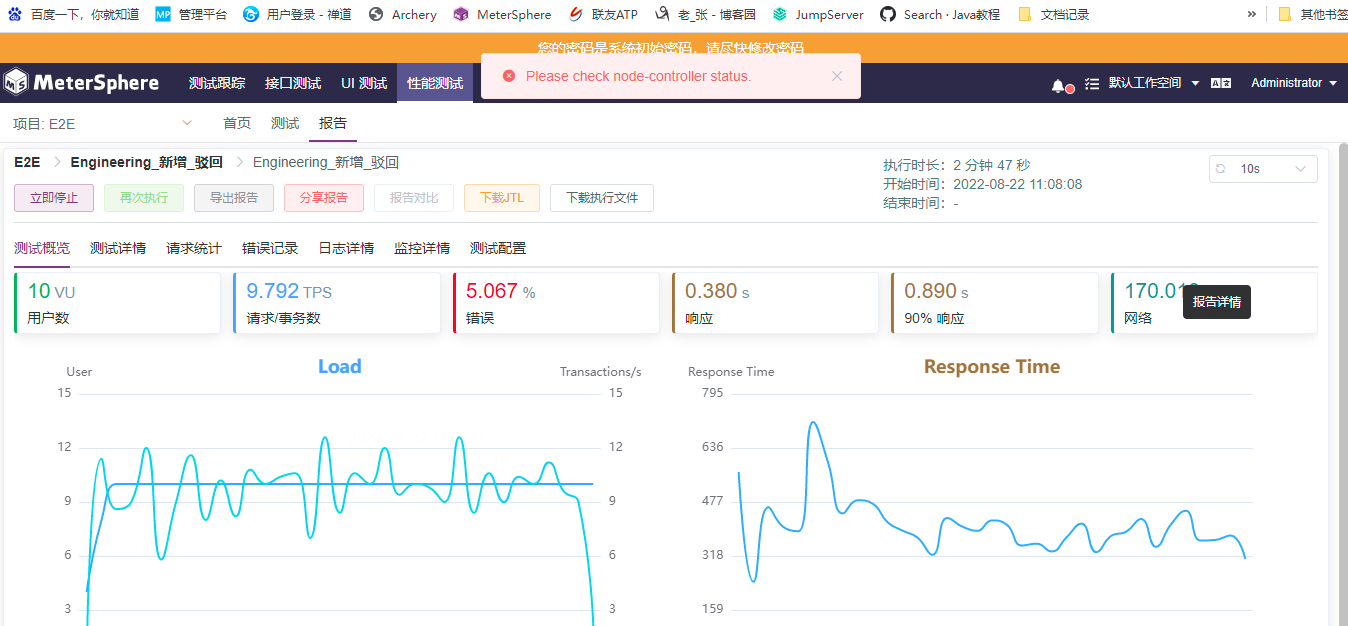Click 下载JTL button
The image size is (1348, 626).
point(502,198)
